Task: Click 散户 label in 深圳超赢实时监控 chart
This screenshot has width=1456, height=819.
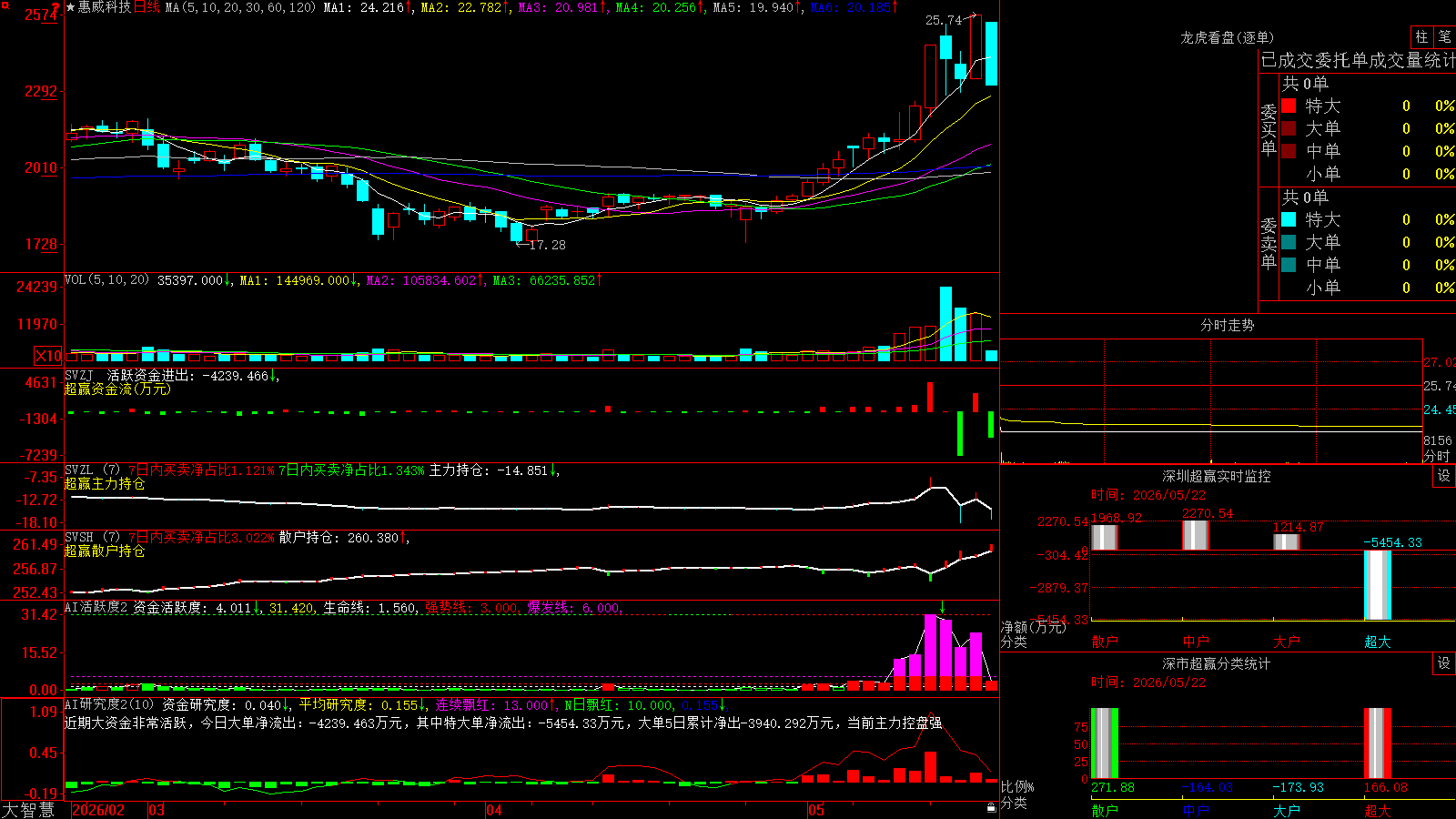Action: 1105,642
